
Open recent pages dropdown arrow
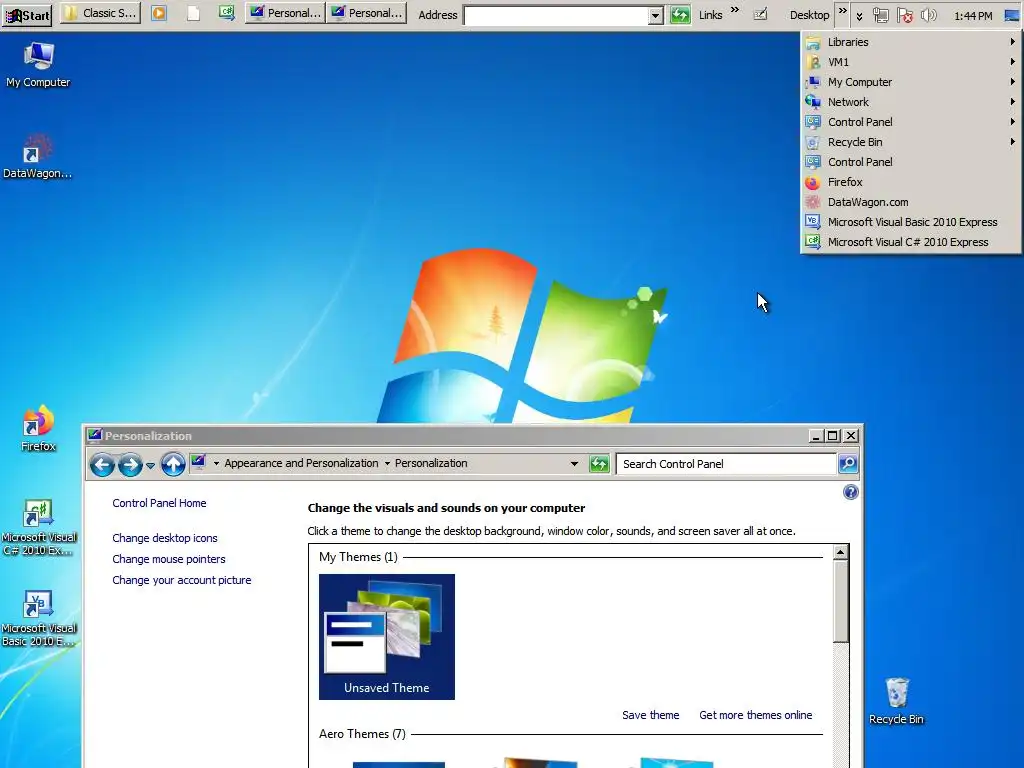(150, 465)
